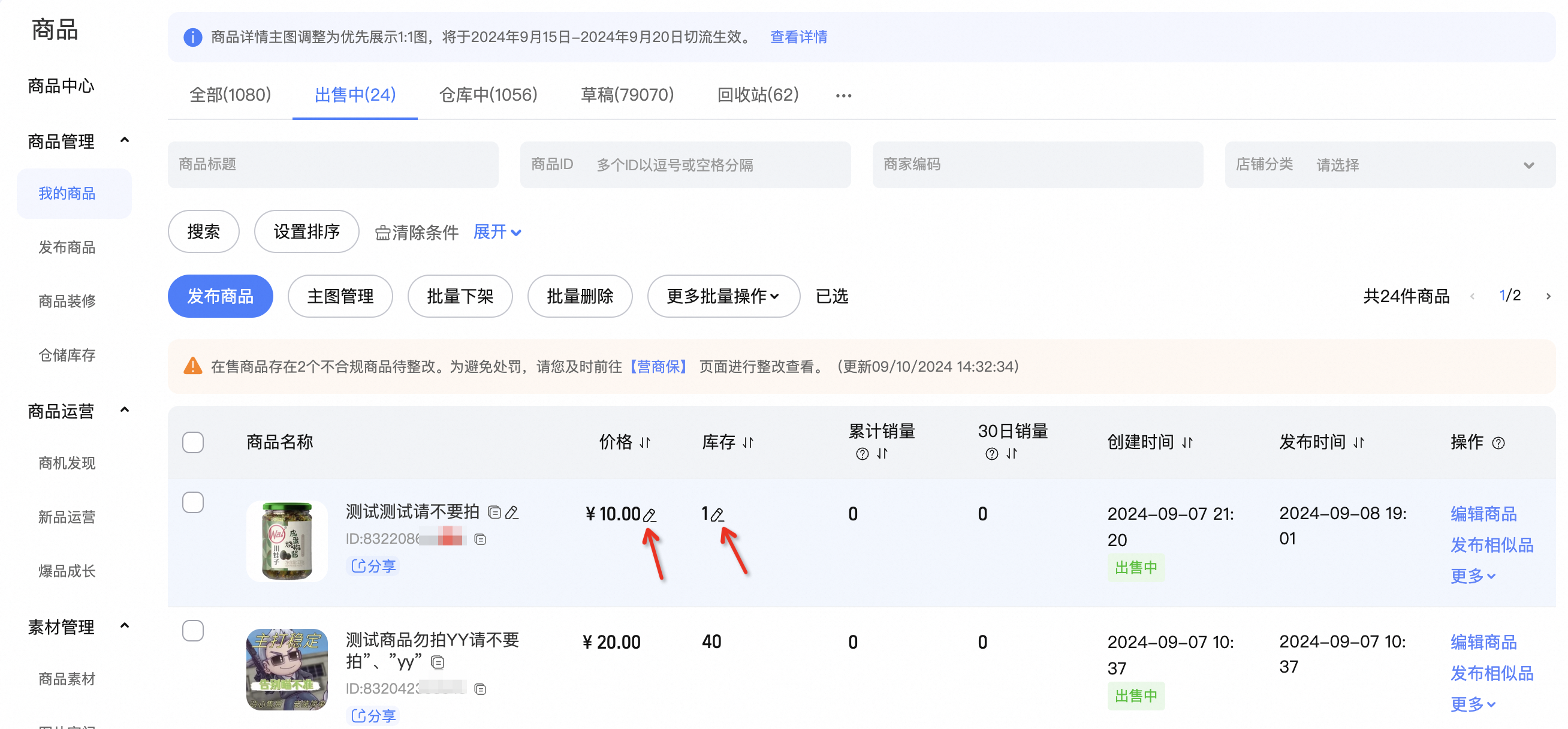The width and height of the screenshot is (1568, 729).
Task: Open 查看详情 link in notice
Action: pyautogui.click(x=798, y=37)
